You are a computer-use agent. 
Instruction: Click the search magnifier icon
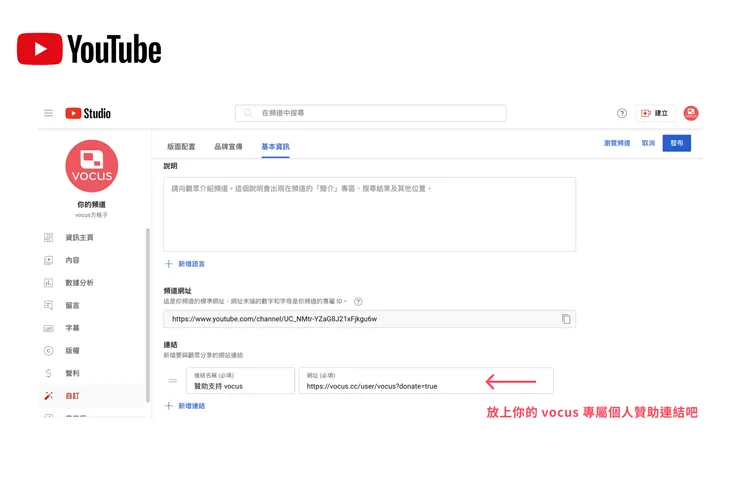[x=247, y=113]
